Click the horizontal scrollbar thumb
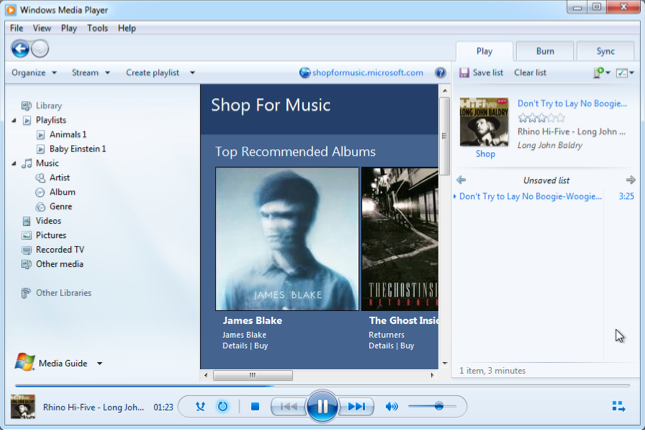Screen dimensions: 645x432 (253, 375)
